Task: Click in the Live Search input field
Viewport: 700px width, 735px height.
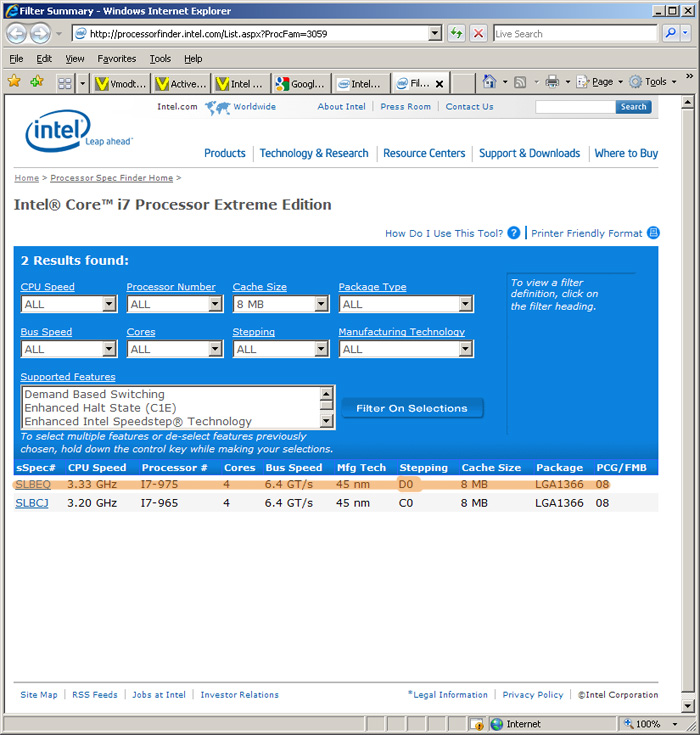Action: (x=575, y=34)
